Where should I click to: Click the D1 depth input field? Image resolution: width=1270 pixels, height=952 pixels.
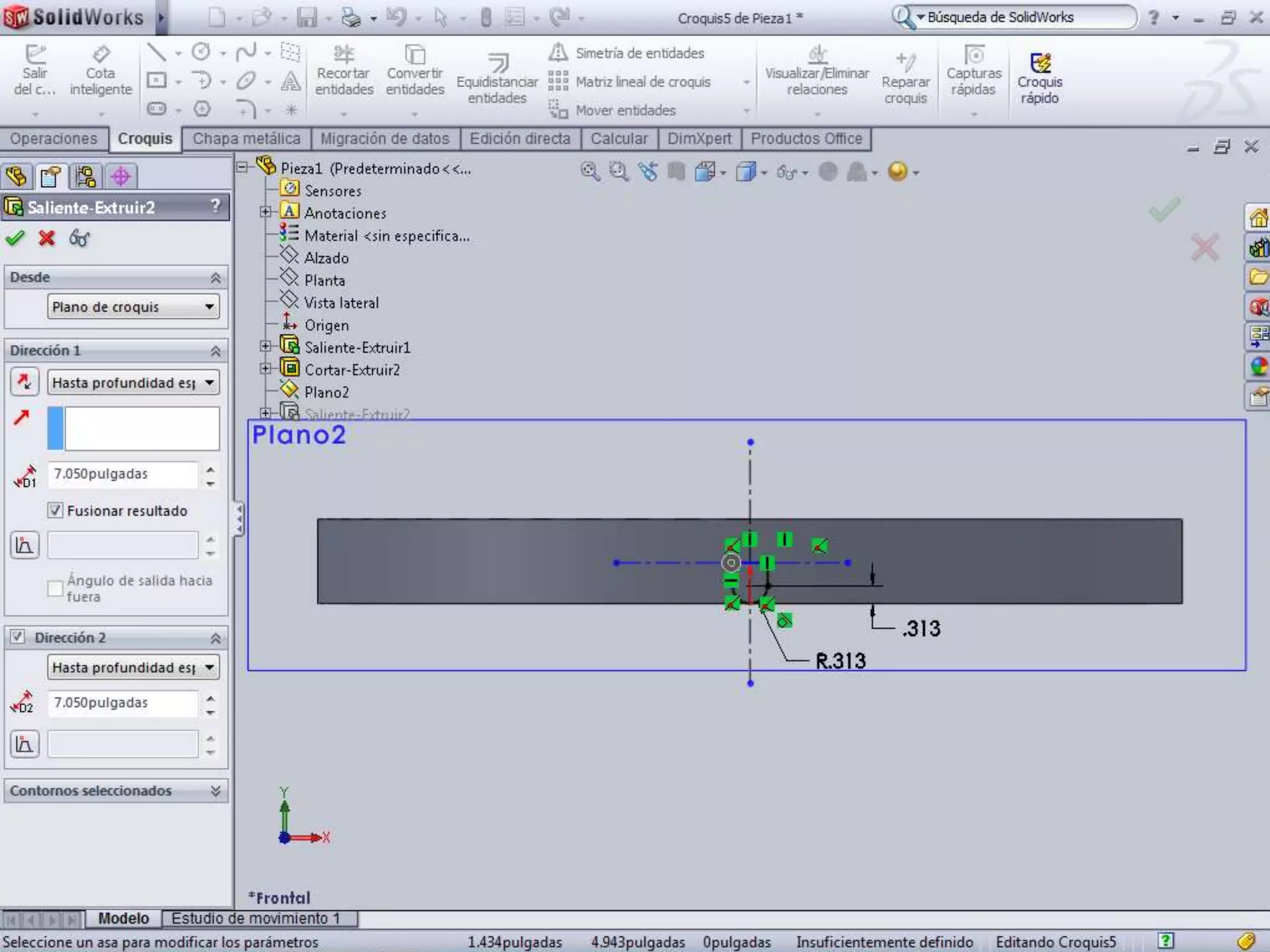pyautogui.click(x=123, y=474)
